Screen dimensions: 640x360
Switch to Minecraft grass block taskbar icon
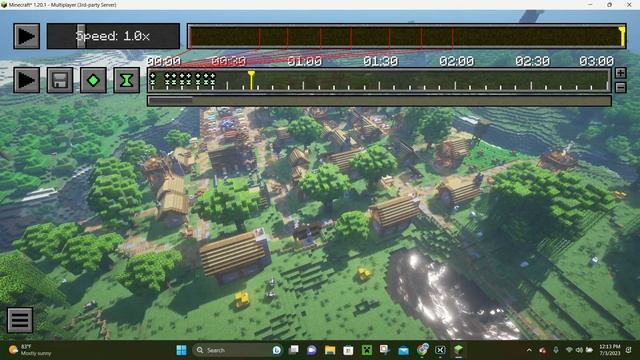(459, 350)
